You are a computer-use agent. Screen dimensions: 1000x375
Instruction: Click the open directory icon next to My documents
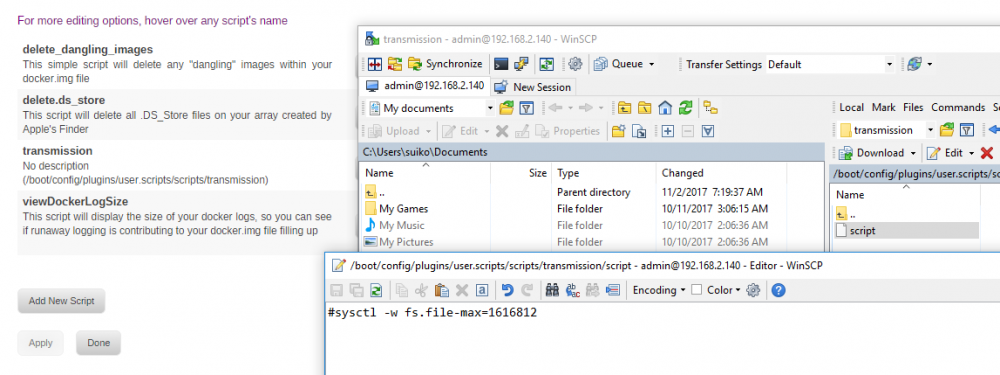pos(506,108)
